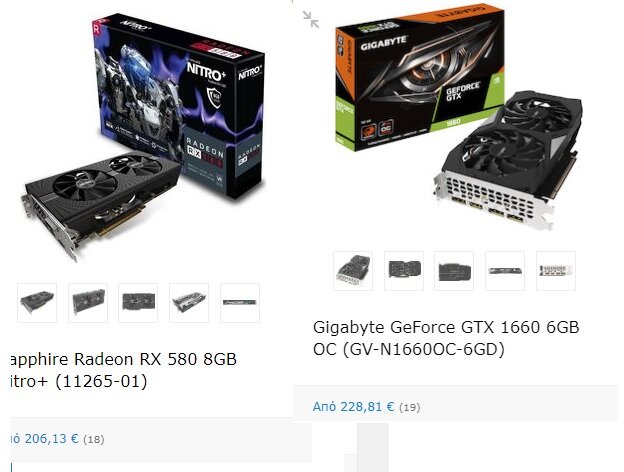Click the 228,81 € price link
The width and height of the screenshot is (624, 472).
pyautogui.click(x=353, y=407)
